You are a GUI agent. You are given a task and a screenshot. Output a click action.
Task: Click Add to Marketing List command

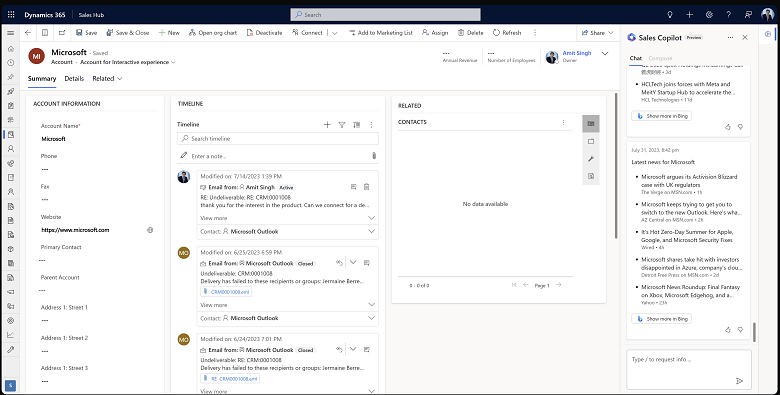coord(381,33)
